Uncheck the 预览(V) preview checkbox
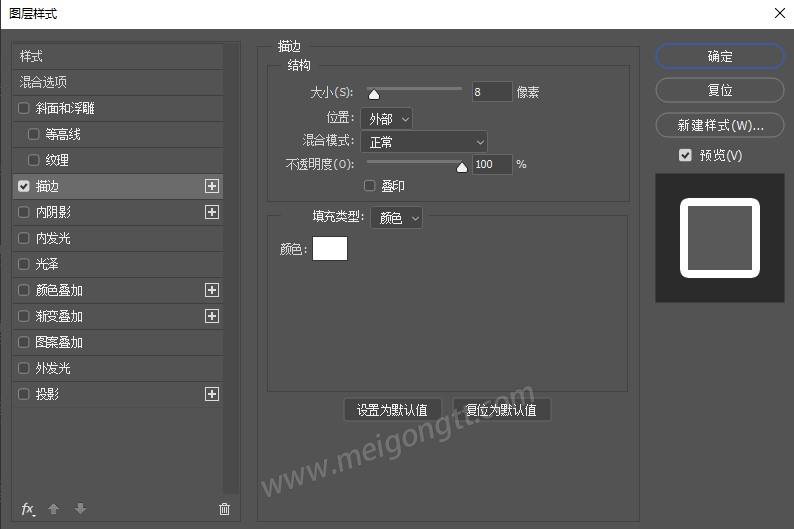Viewport: 794px width, 529px height. [x=685, y=155]
